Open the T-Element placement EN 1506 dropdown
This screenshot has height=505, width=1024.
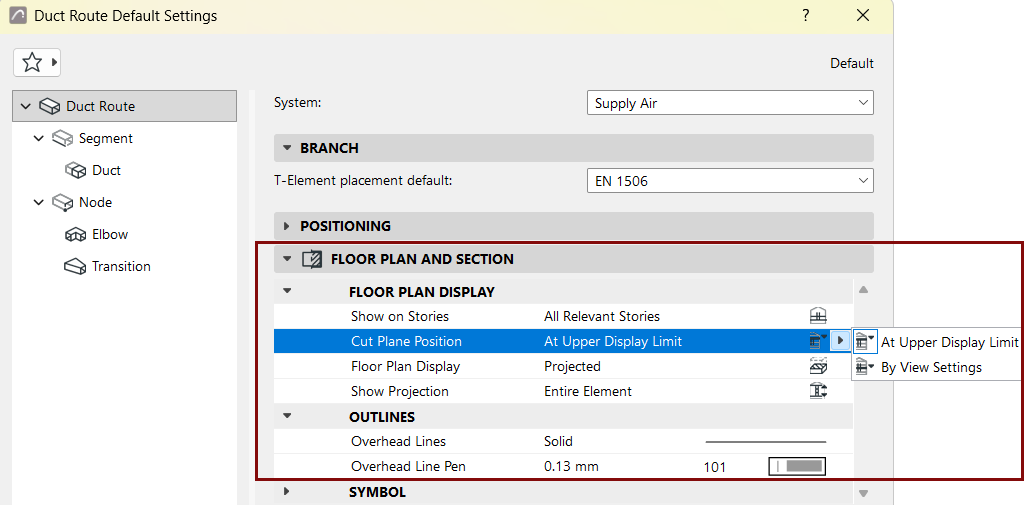point(730,181)
